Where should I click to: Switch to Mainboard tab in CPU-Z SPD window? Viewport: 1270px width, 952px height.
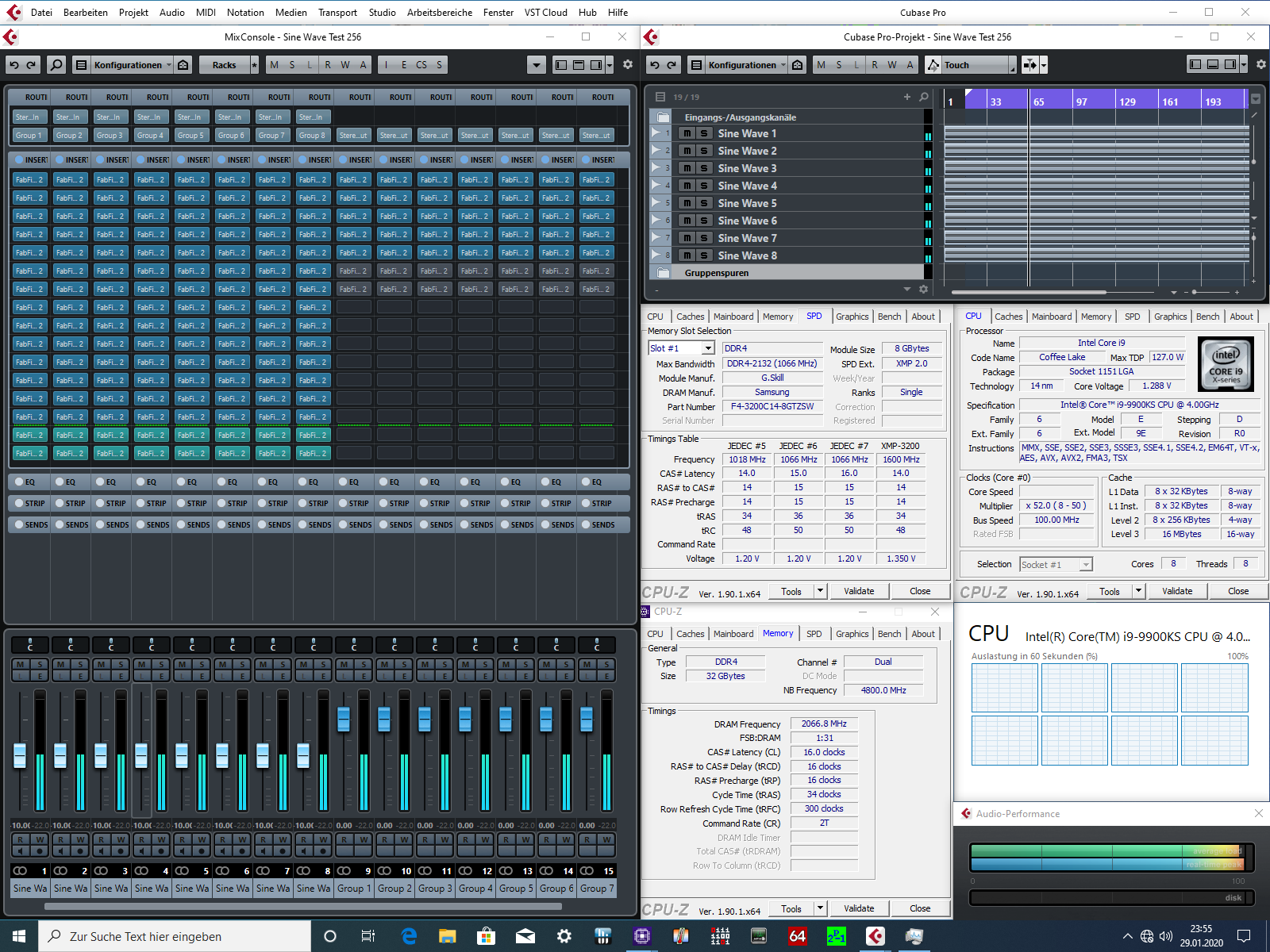tap(733, 317)
